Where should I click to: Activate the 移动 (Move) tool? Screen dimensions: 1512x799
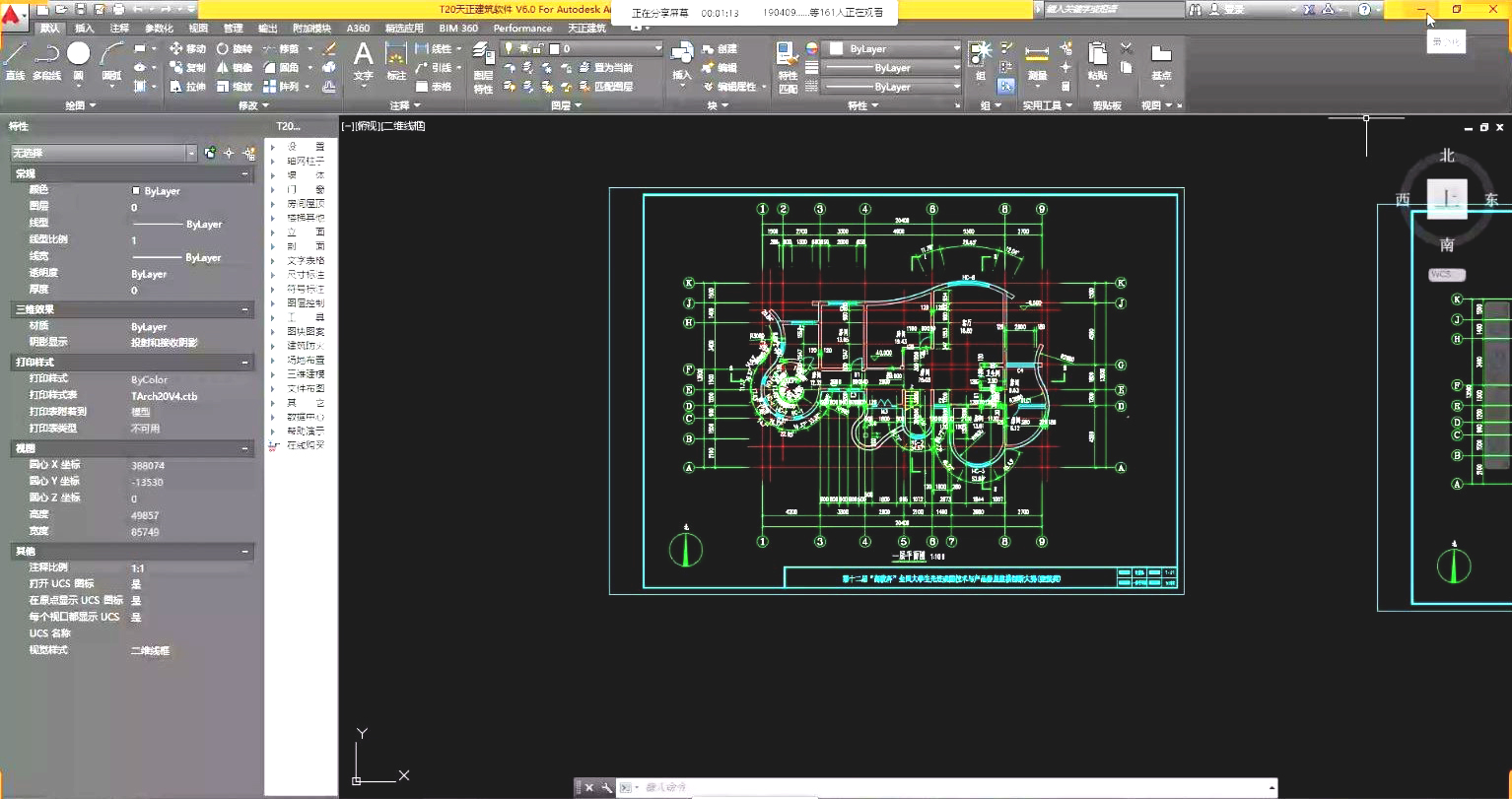pos(187,48)
